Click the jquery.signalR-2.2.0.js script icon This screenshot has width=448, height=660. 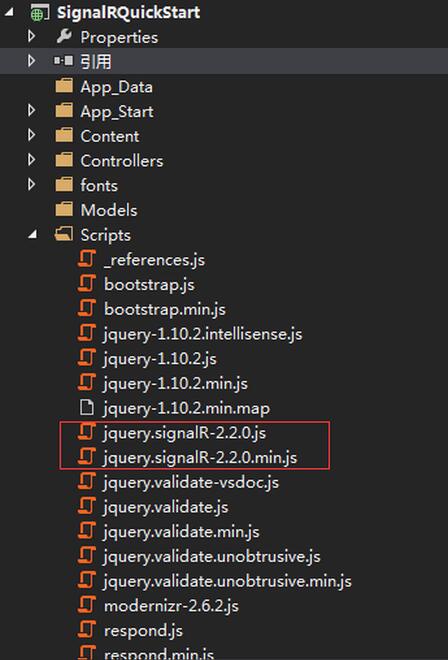click(87, 432)
